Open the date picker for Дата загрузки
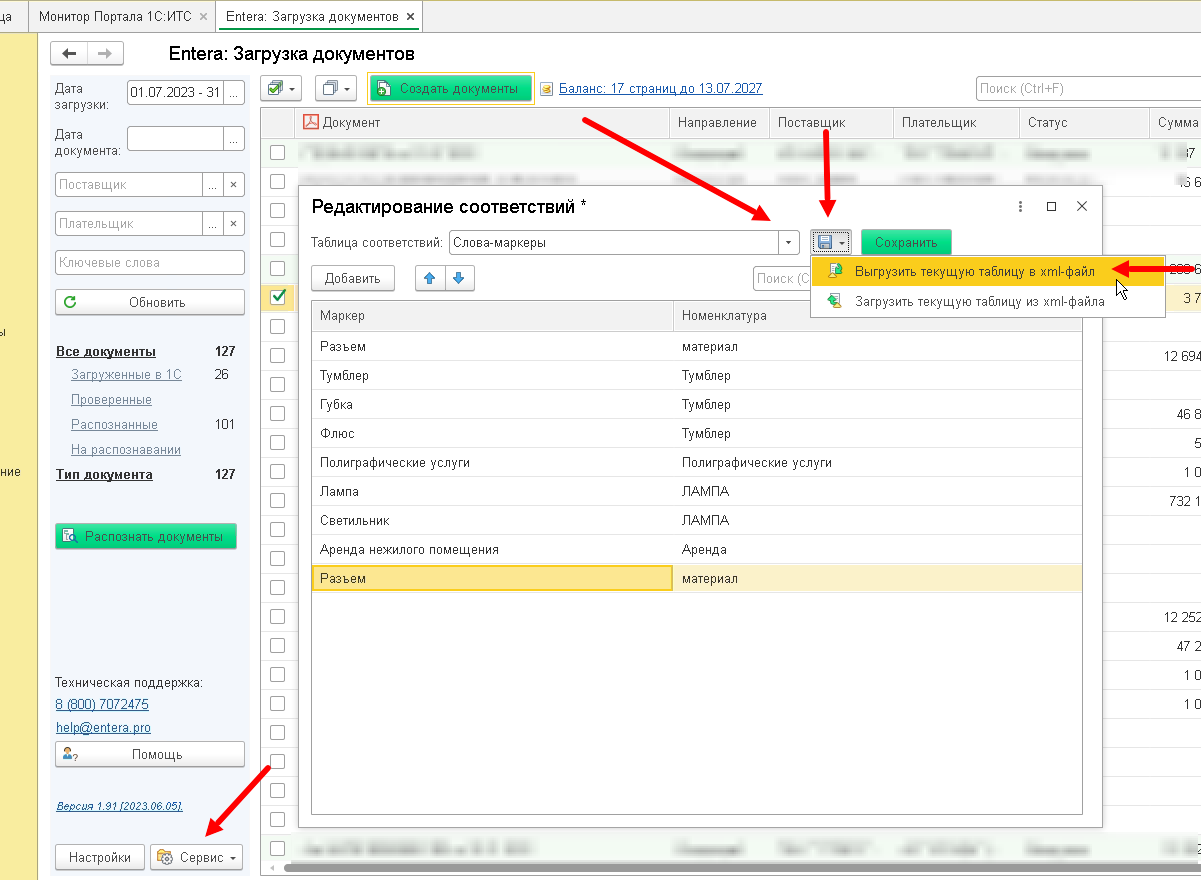Screen dimensions: 1201x880 pyautogui.click(x=234, y=93)
